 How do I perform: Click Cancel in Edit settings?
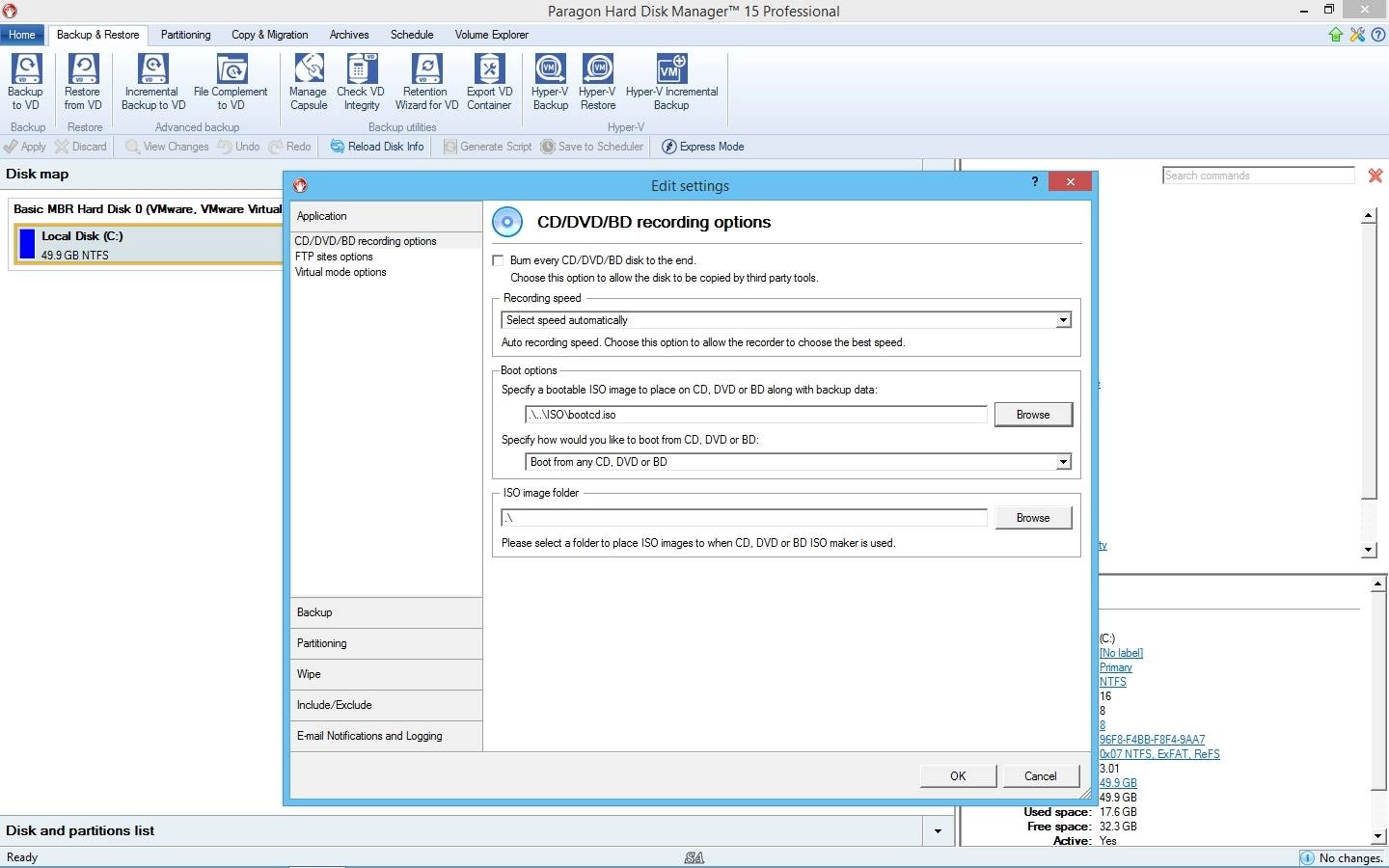(x=1040, y=776)
